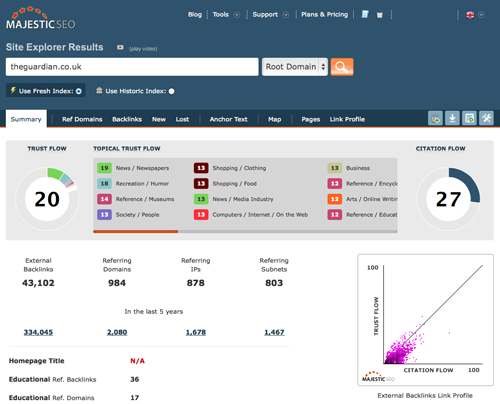Click the UK flag language icon
Viewport: 500px width, 404px height.
pyautogui.click(x=470, y=15)
